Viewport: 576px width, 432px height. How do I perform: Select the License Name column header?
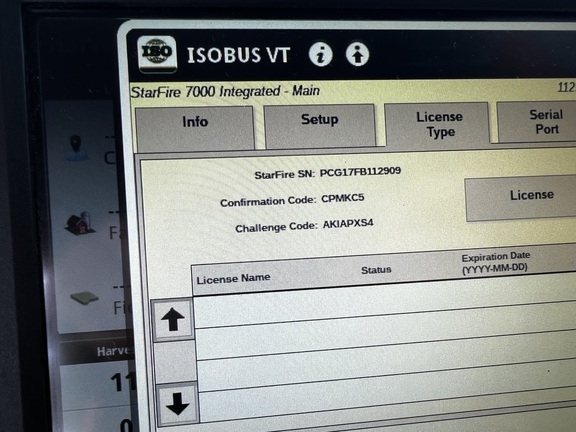pyautogui.click(x=233, y=278)
